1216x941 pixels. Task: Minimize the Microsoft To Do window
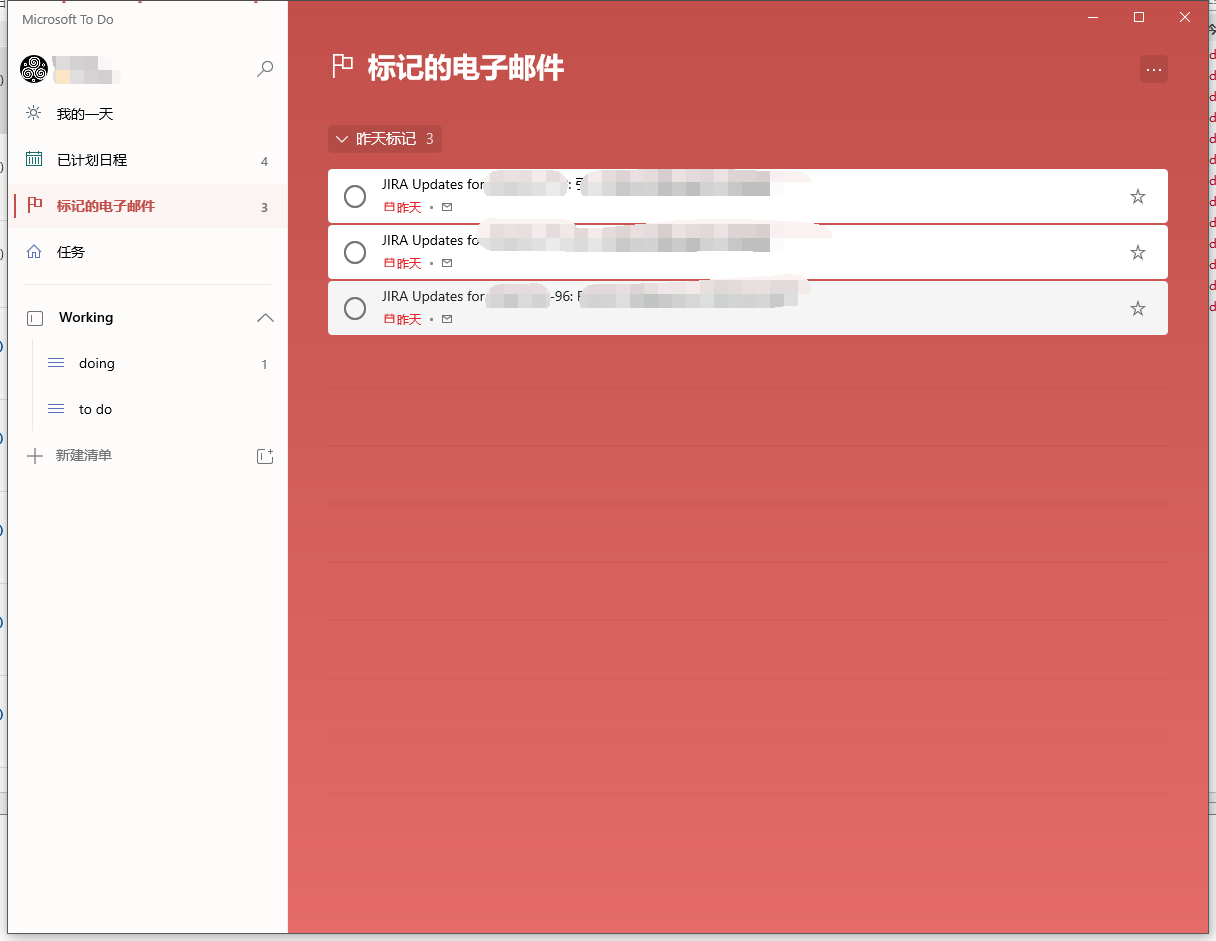[1092, 17]
